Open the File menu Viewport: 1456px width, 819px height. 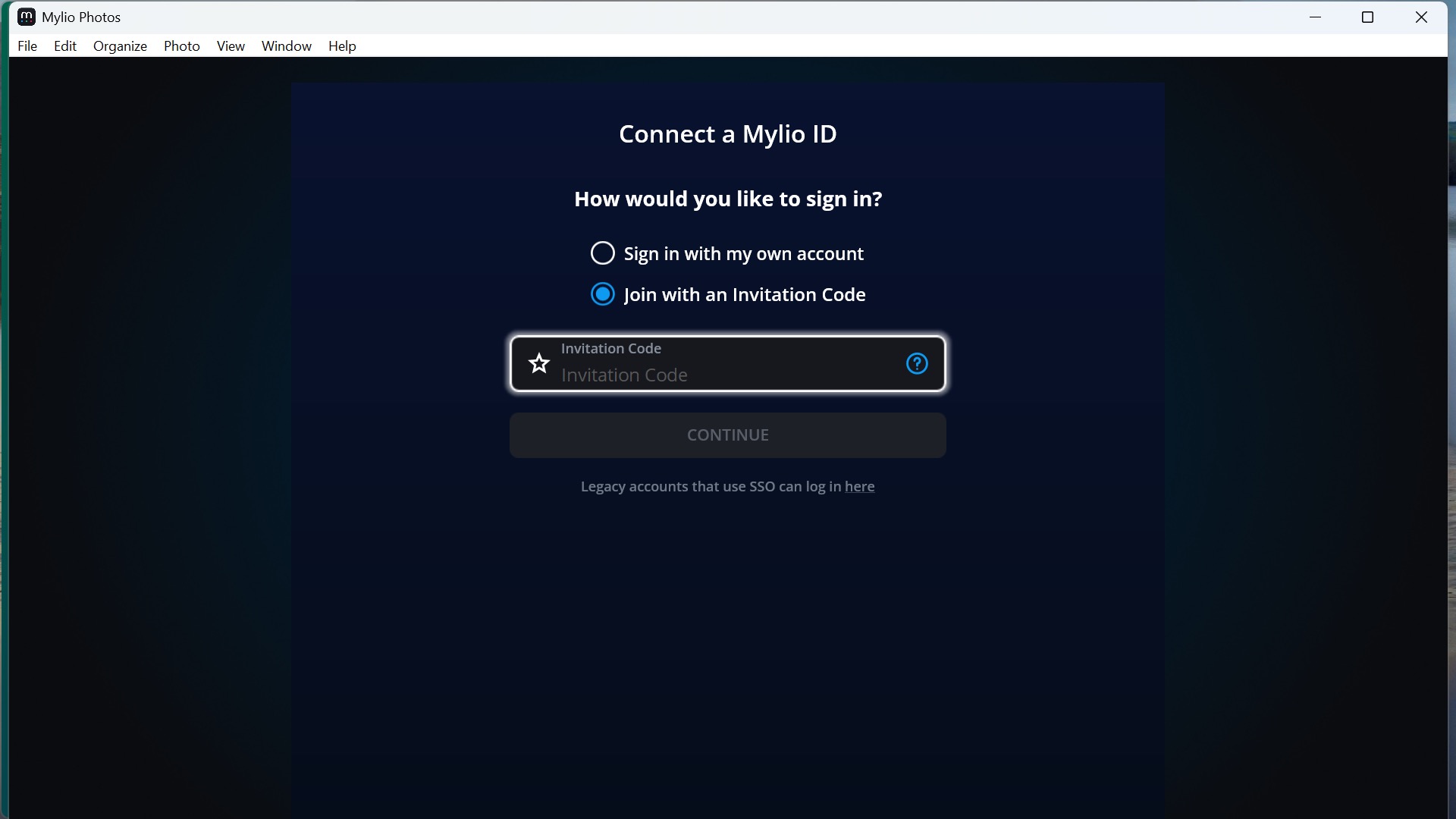(27, 45)
